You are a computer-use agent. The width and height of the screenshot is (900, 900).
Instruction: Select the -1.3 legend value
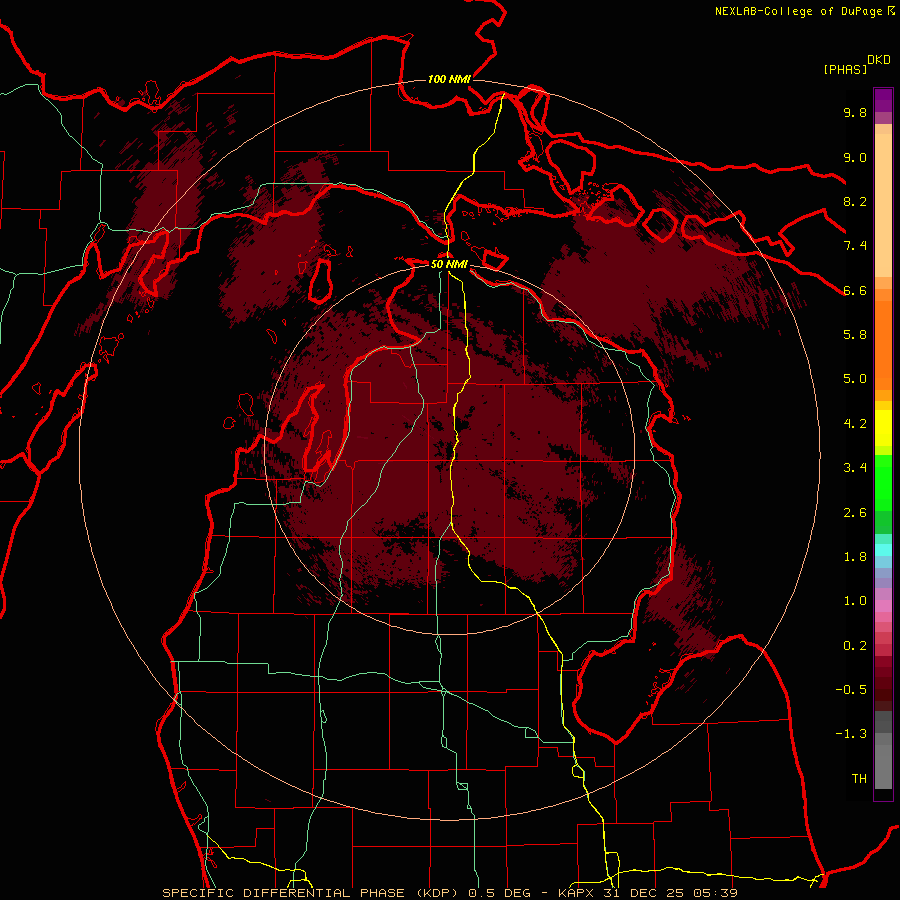[851, 734]
